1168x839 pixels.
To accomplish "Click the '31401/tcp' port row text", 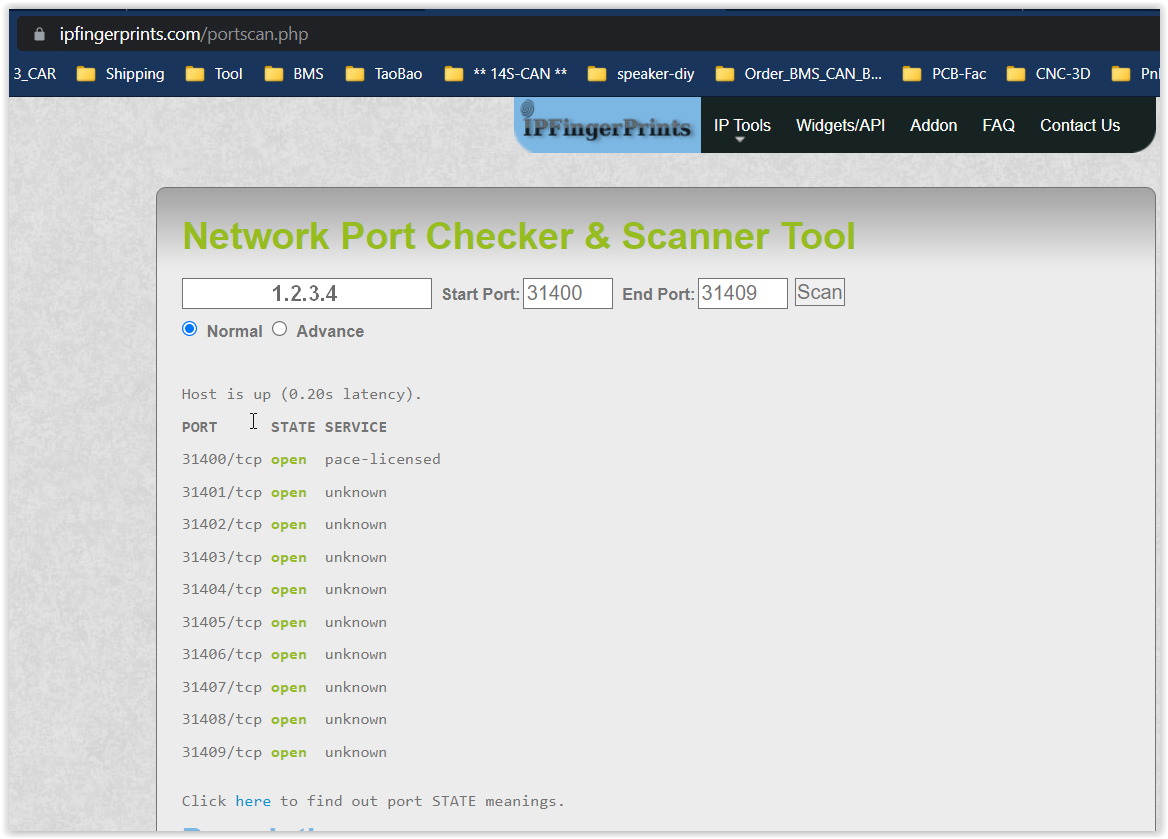I will pyautogui.click(x=222, y=493).
